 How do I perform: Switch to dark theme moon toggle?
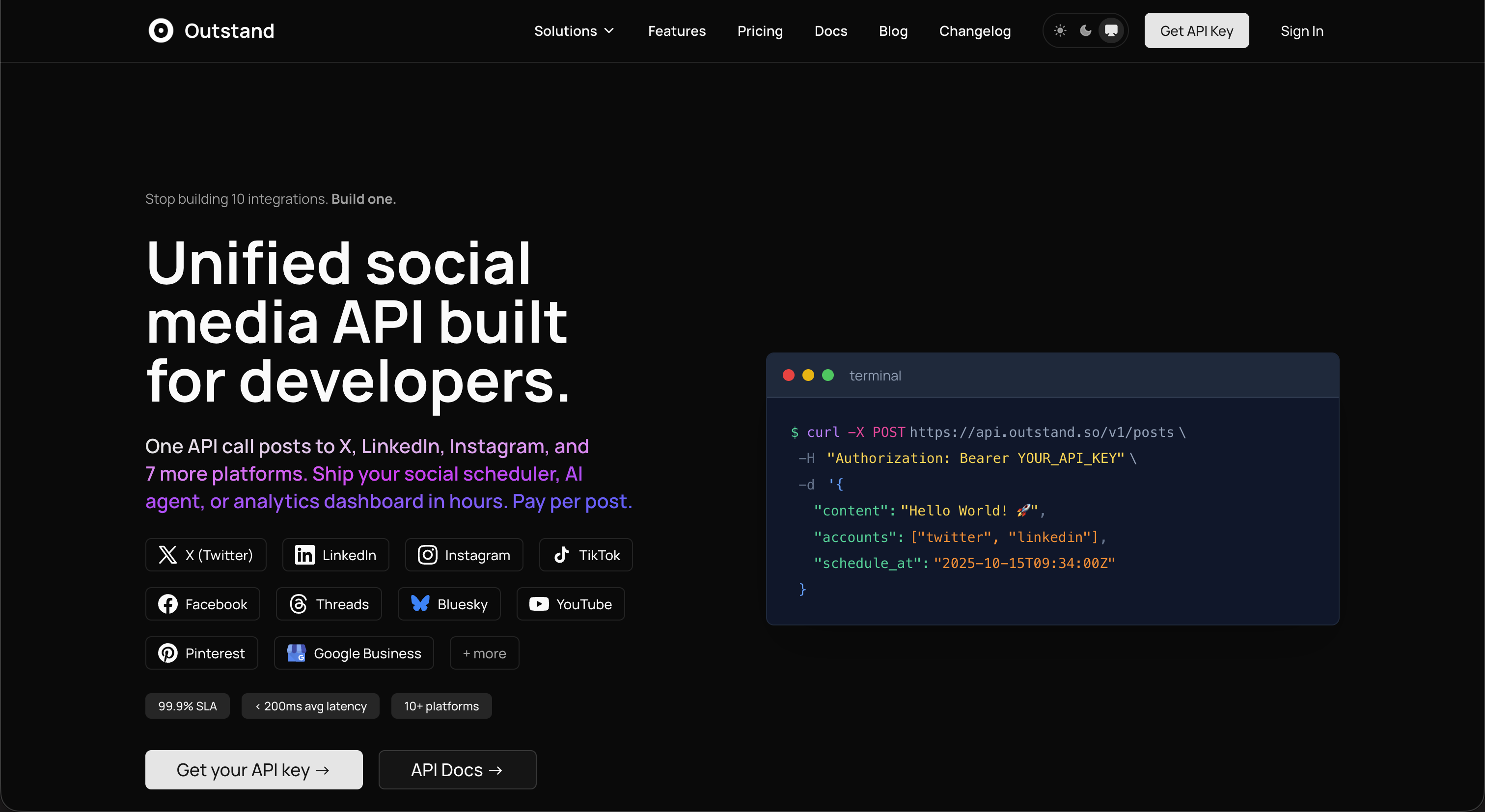(1085, 30)
